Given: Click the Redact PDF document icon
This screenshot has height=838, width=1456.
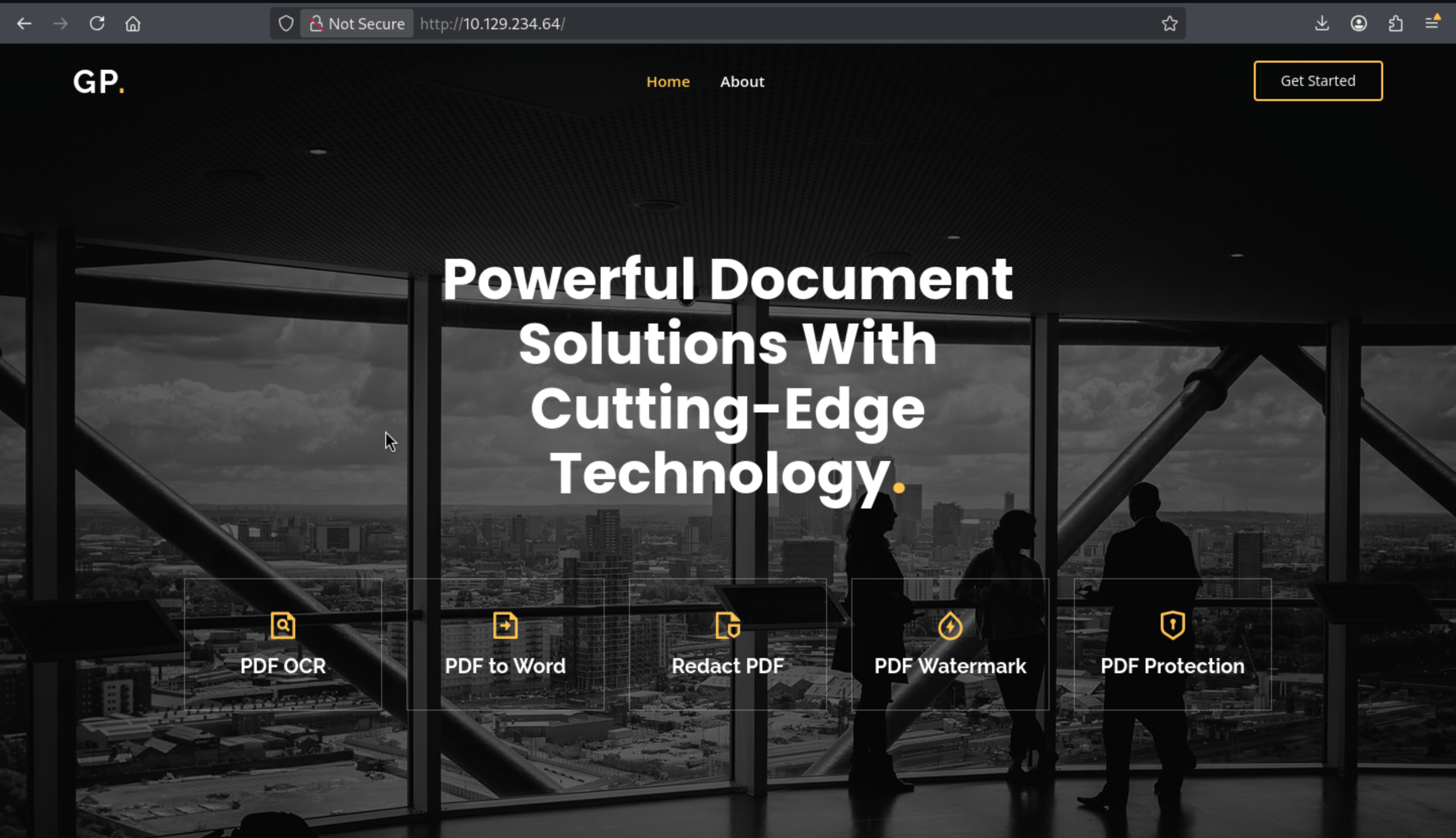Looking at the screenshot, I should point(727,626).
